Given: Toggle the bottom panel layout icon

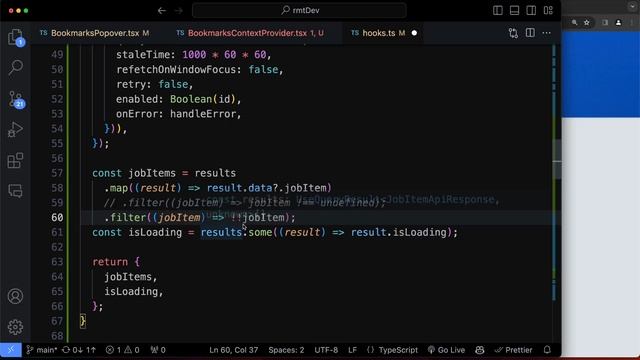Looking at the screenshot, I should [514, 11].
